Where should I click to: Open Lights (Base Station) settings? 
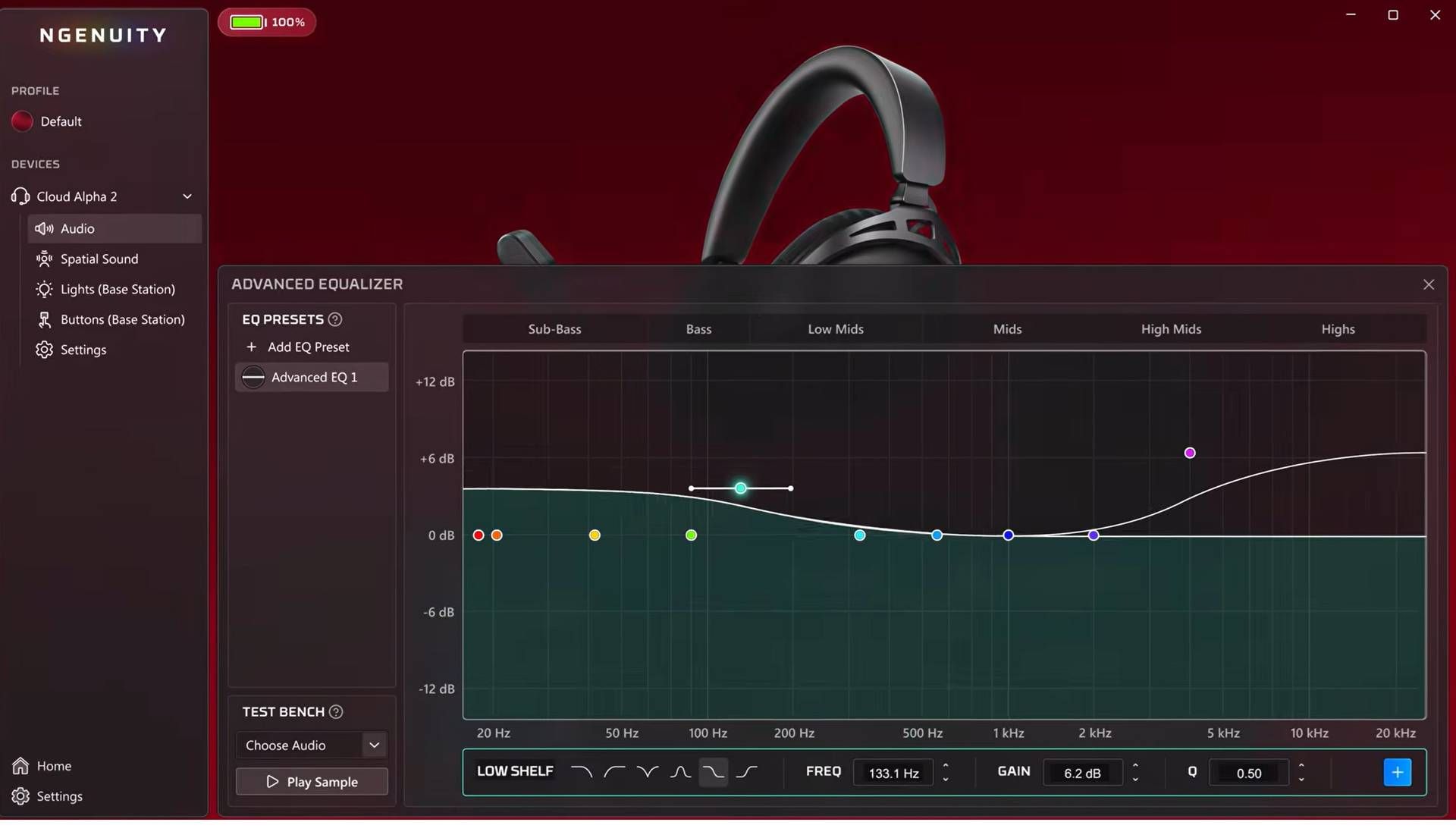coord(105,289)
